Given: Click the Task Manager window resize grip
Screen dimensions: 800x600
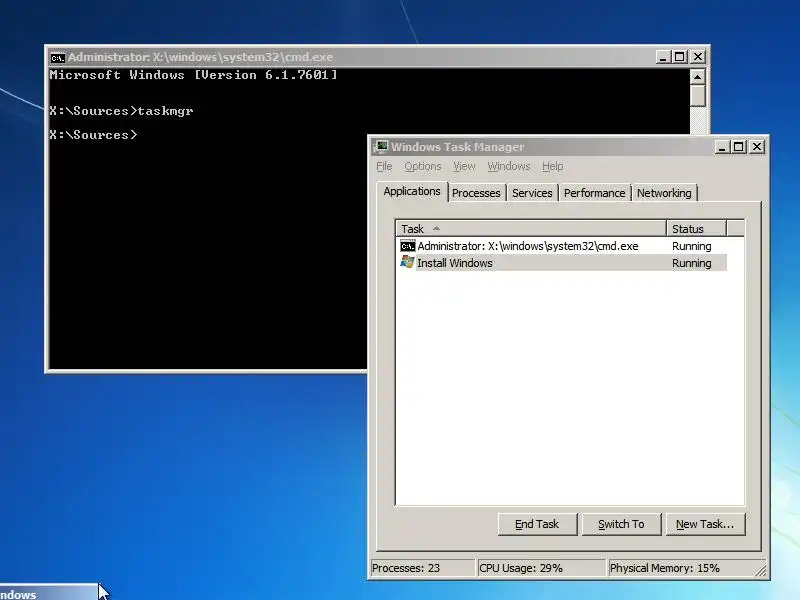Looking at the screenshot, I should click(x=760, y=570).
